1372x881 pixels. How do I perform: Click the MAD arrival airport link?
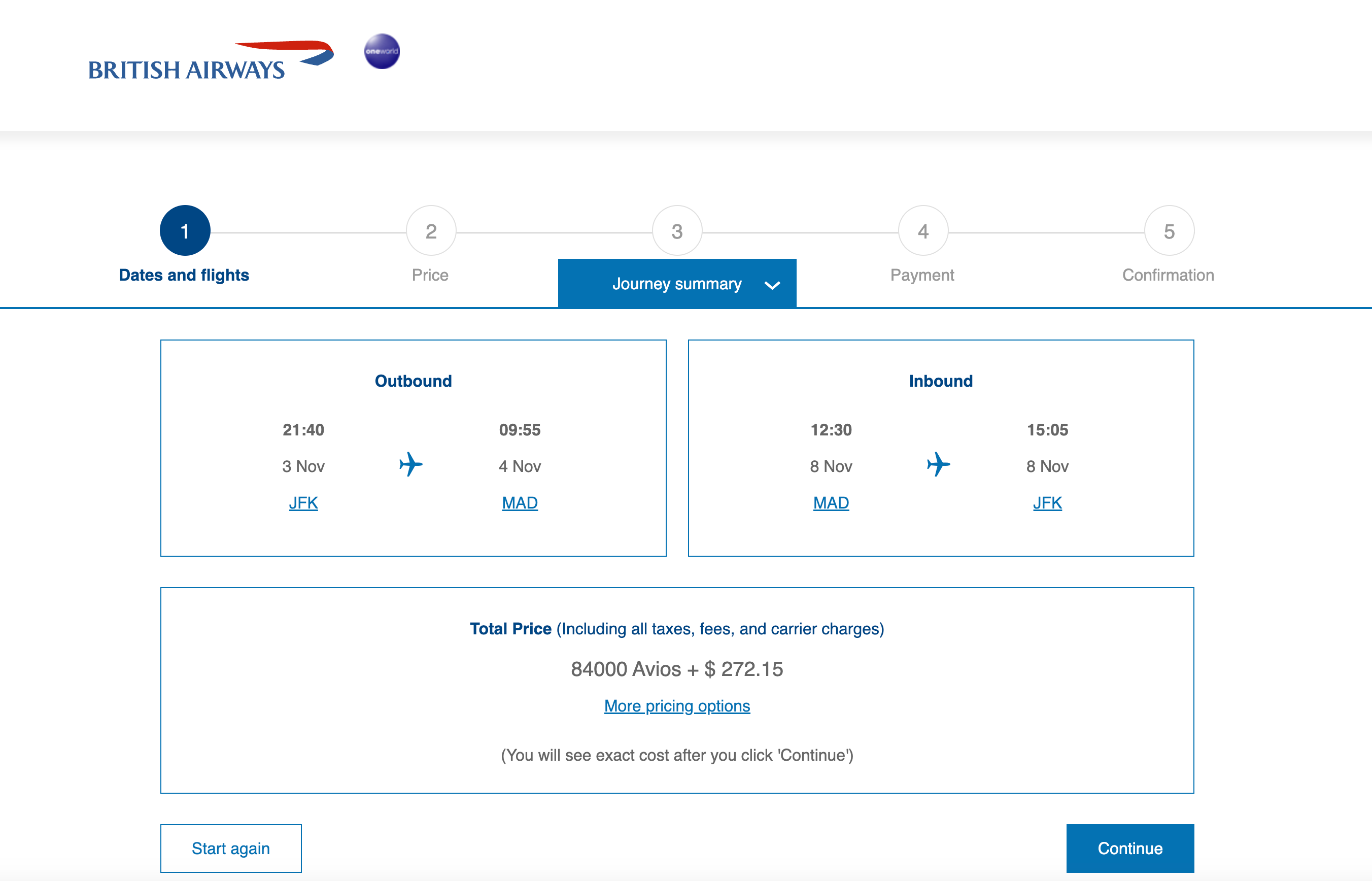pos(518,502)
